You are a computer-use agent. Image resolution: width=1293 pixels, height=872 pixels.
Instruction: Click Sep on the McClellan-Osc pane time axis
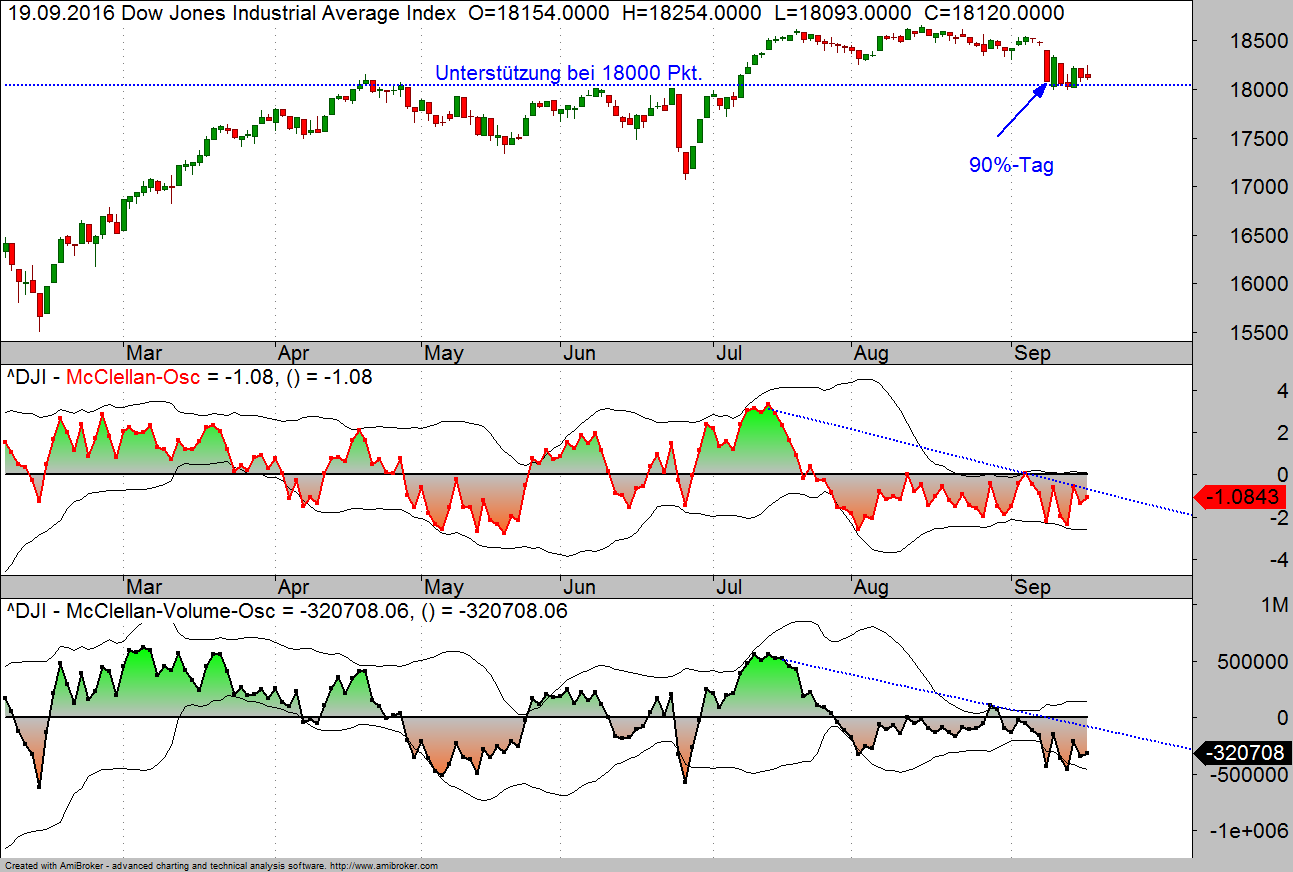(x=1032, y=586)
